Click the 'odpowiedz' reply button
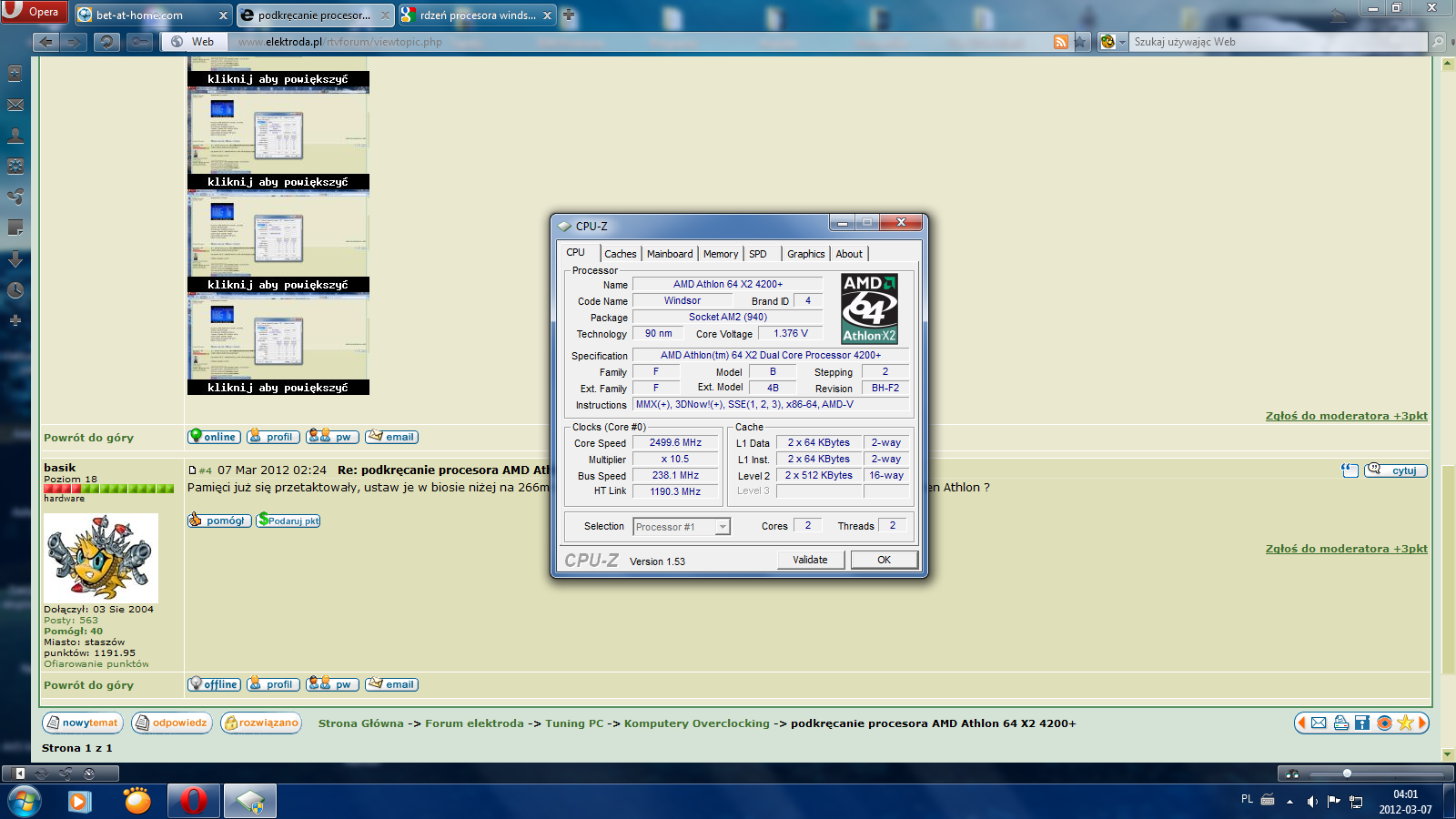The image size is (1456, 819). tap(171, 723)
